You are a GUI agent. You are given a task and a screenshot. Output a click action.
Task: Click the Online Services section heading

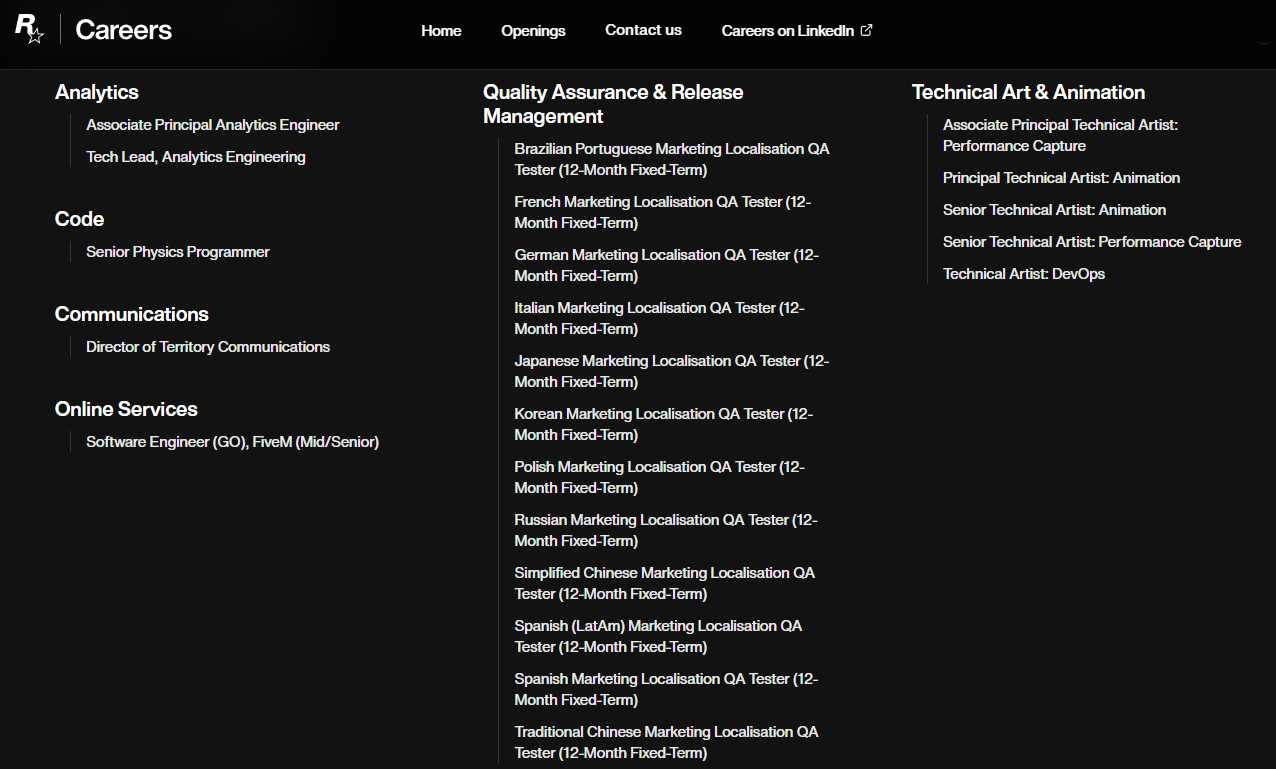126,409
